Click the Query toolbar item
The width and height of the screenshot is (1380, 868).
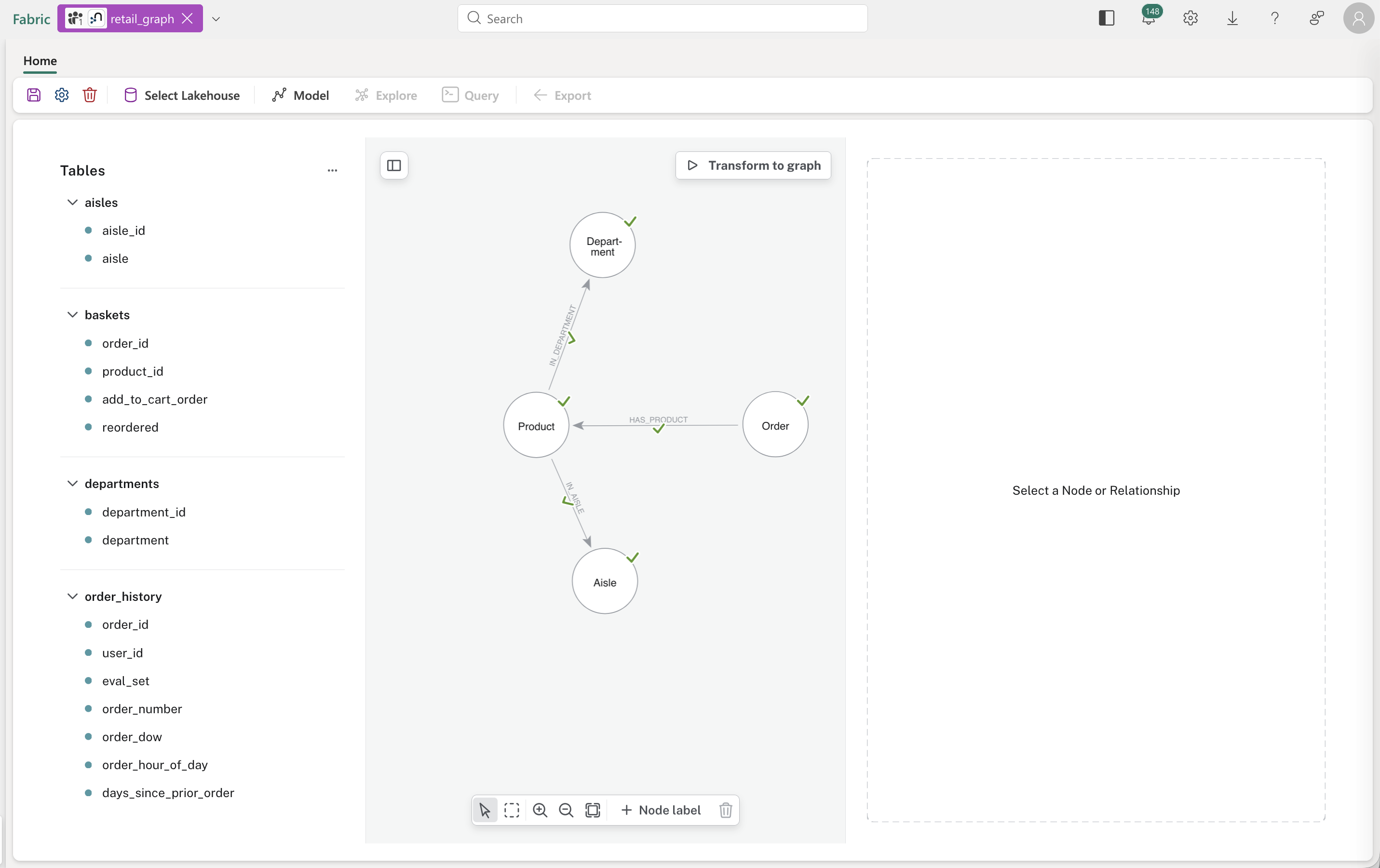[x=471, y=95]
